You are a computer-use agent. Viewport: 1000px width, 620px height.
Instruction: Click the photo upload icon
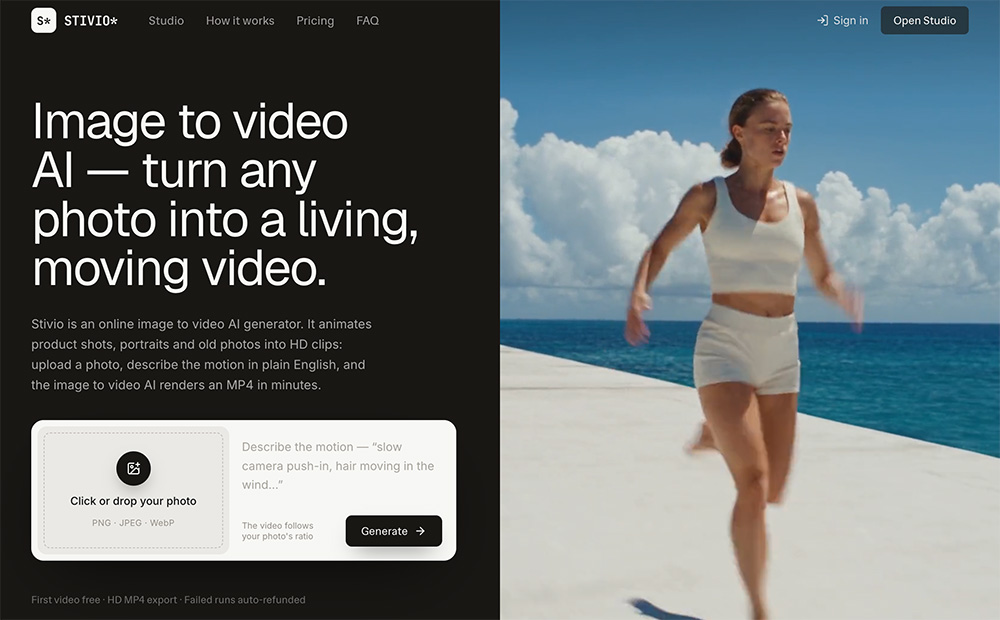pyautogui.click(x=133, y=468)
